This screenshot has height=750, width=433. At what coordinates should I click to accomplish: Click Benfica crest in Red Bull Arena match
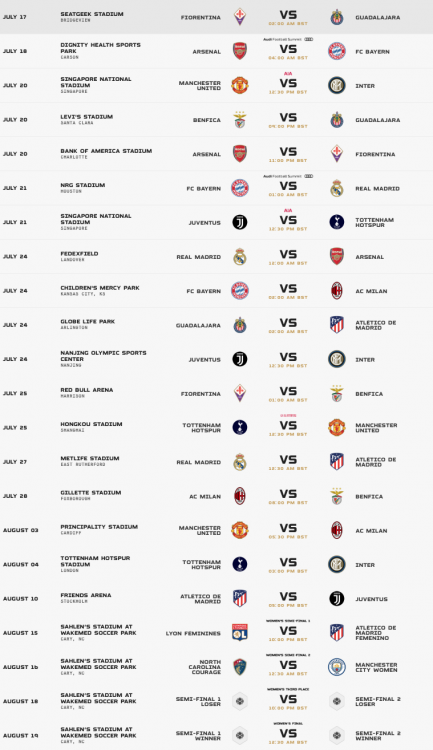[x=337, y=394]
